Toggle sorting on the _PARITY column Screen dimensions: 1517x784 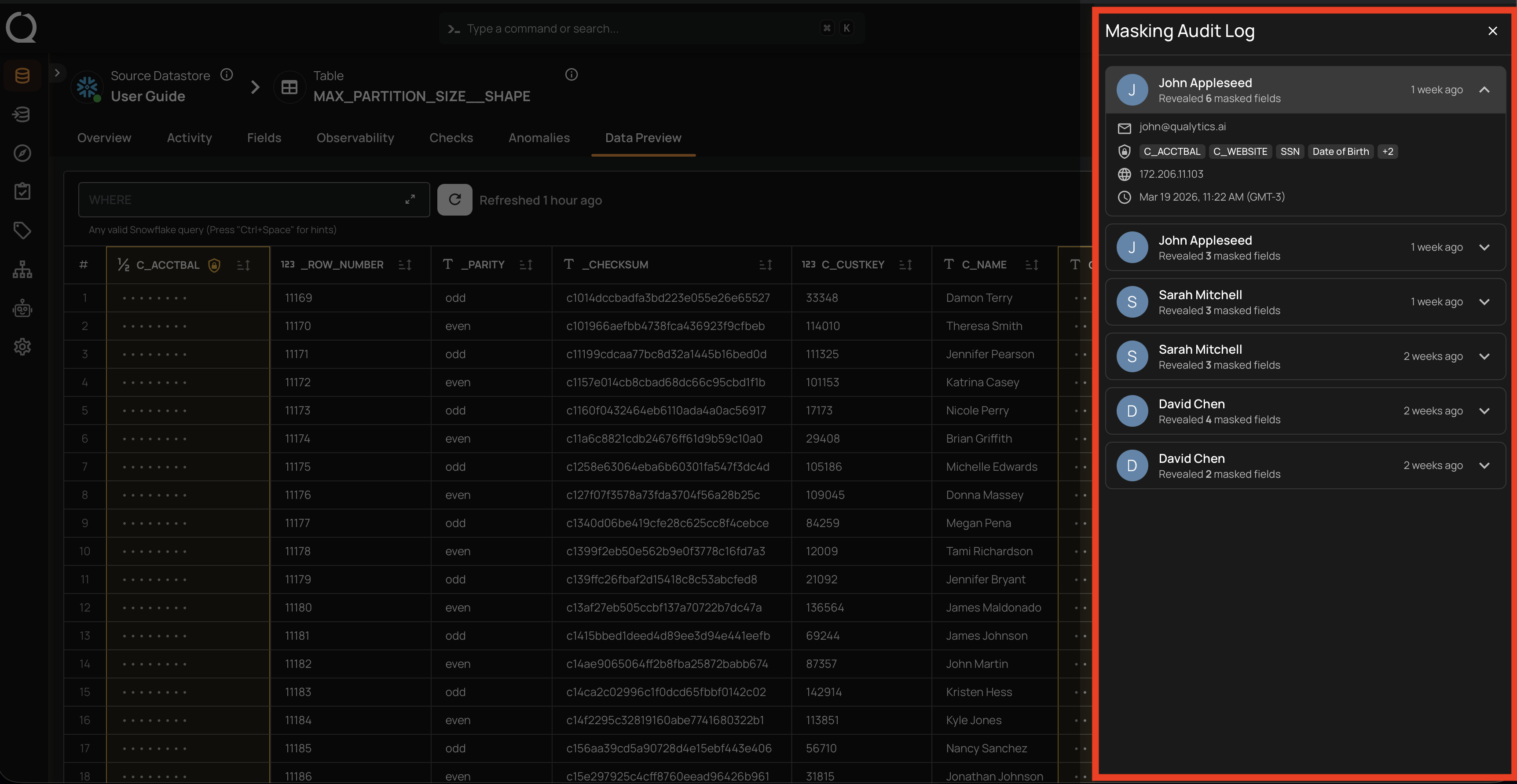[526, 264]
